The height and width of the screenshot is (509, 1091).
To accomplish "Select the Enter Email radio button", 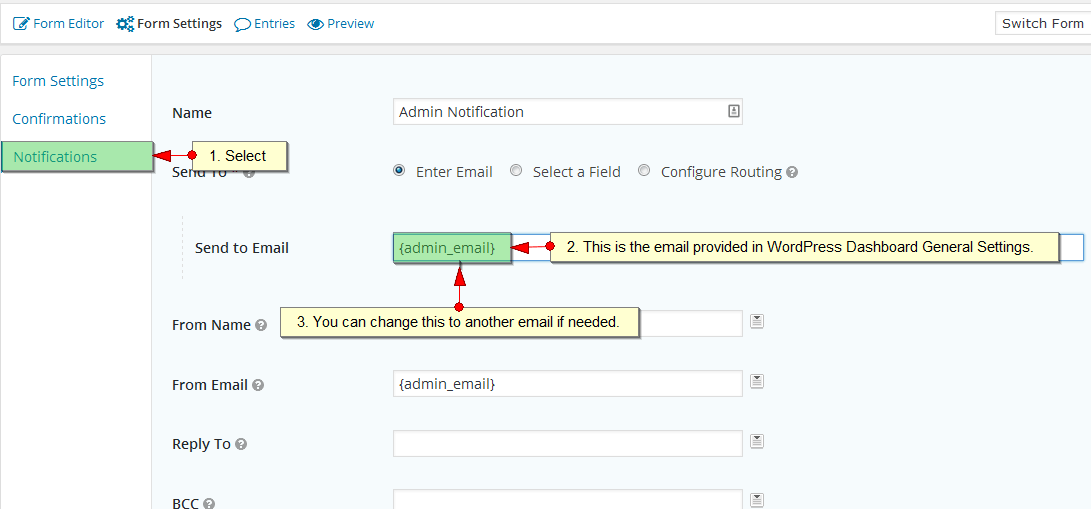I will click(x=400, y=171).
